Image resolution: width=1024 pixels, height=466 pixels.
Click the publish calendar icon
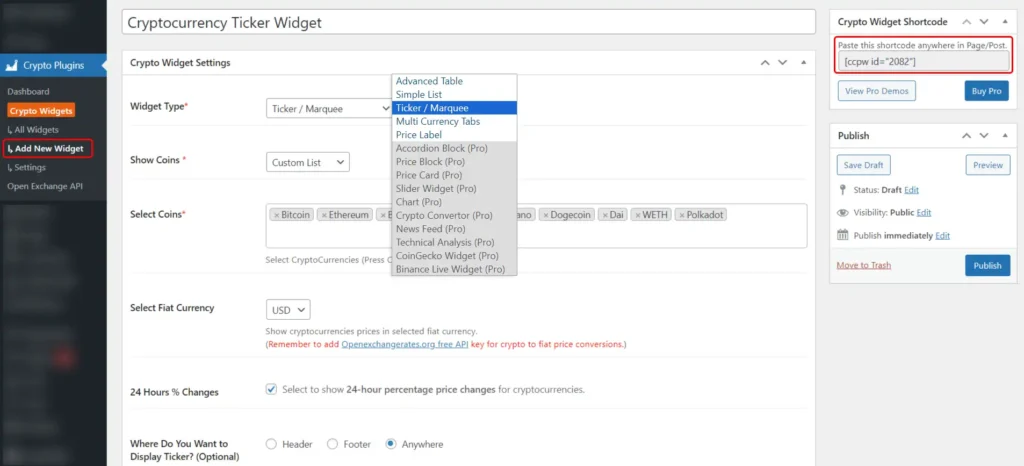pyautogui.click(x=842, y=235)
